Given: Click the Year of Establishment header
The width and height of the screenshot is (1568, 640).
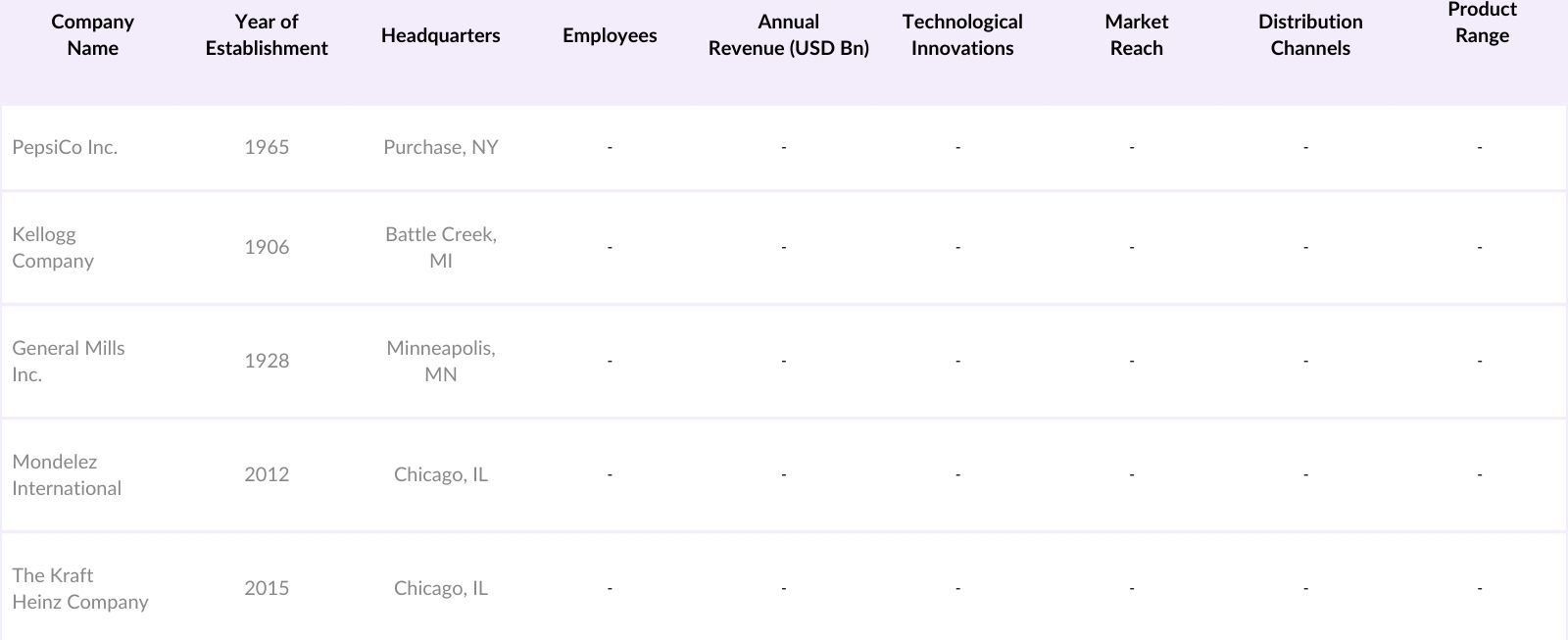Looking at the screenshot, I should pyautogui.click(x=267, y=35).
